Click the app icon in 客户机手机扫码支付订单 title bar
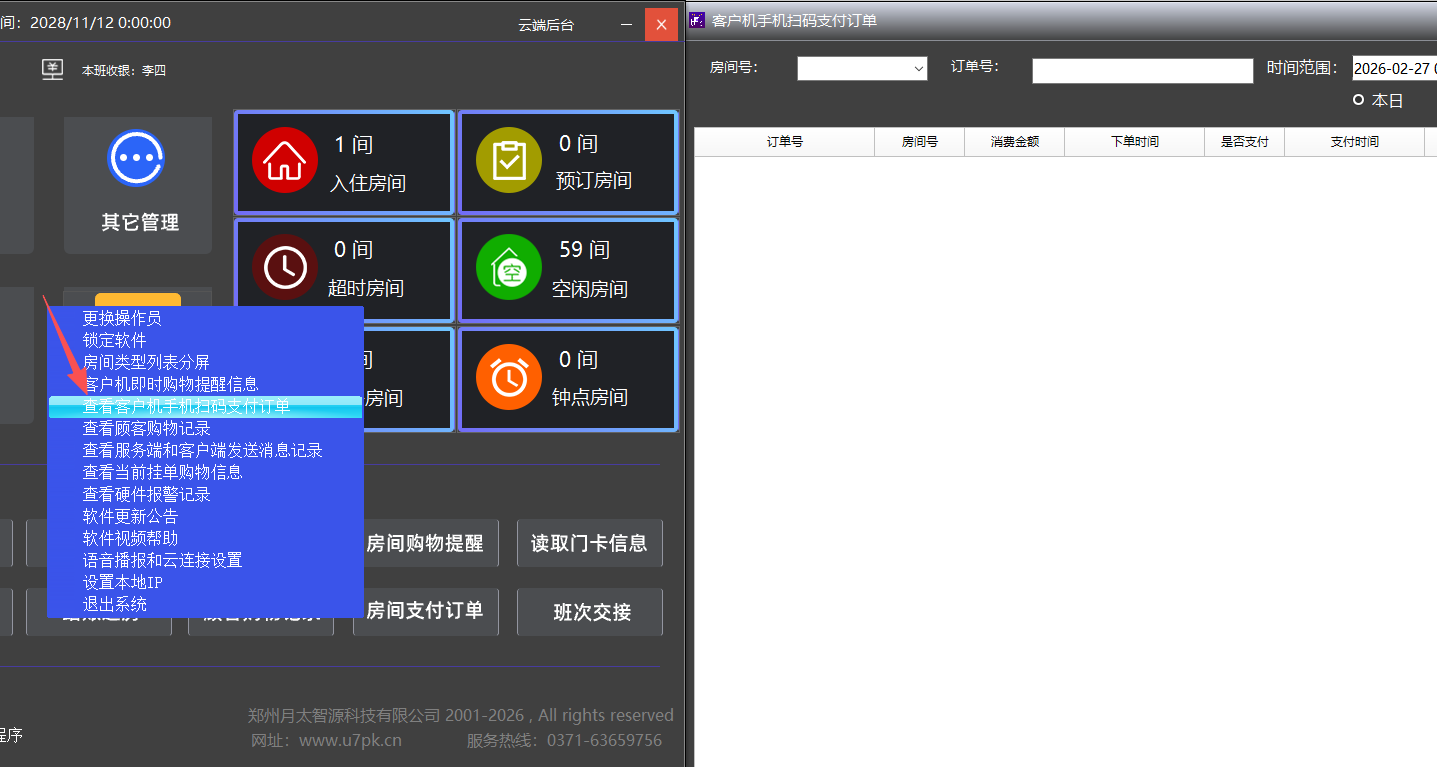 coord(697,20)
